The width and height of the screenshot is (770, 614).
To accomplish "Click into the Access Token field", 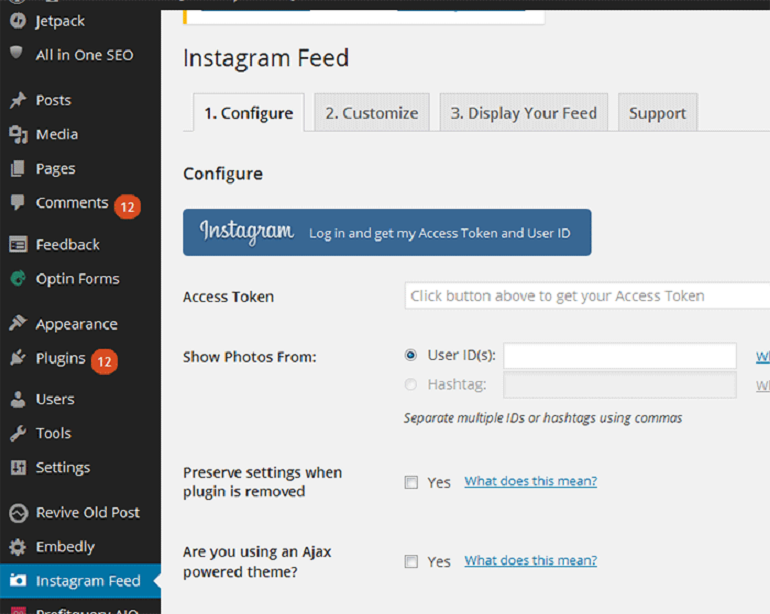I will point(587,296).
